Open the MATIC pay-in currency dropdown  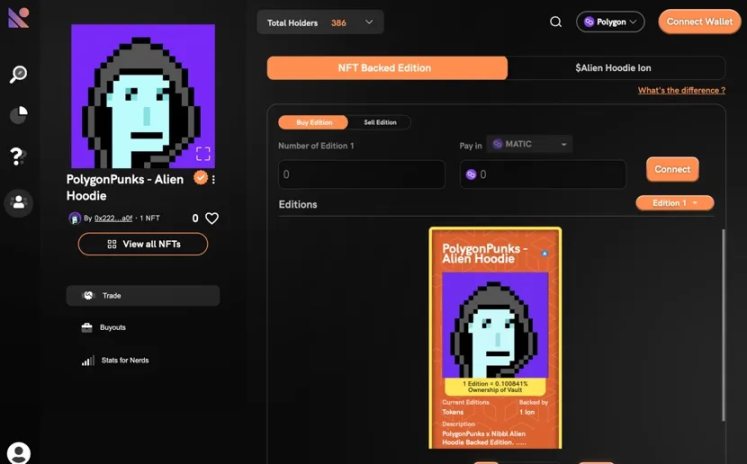529,144
